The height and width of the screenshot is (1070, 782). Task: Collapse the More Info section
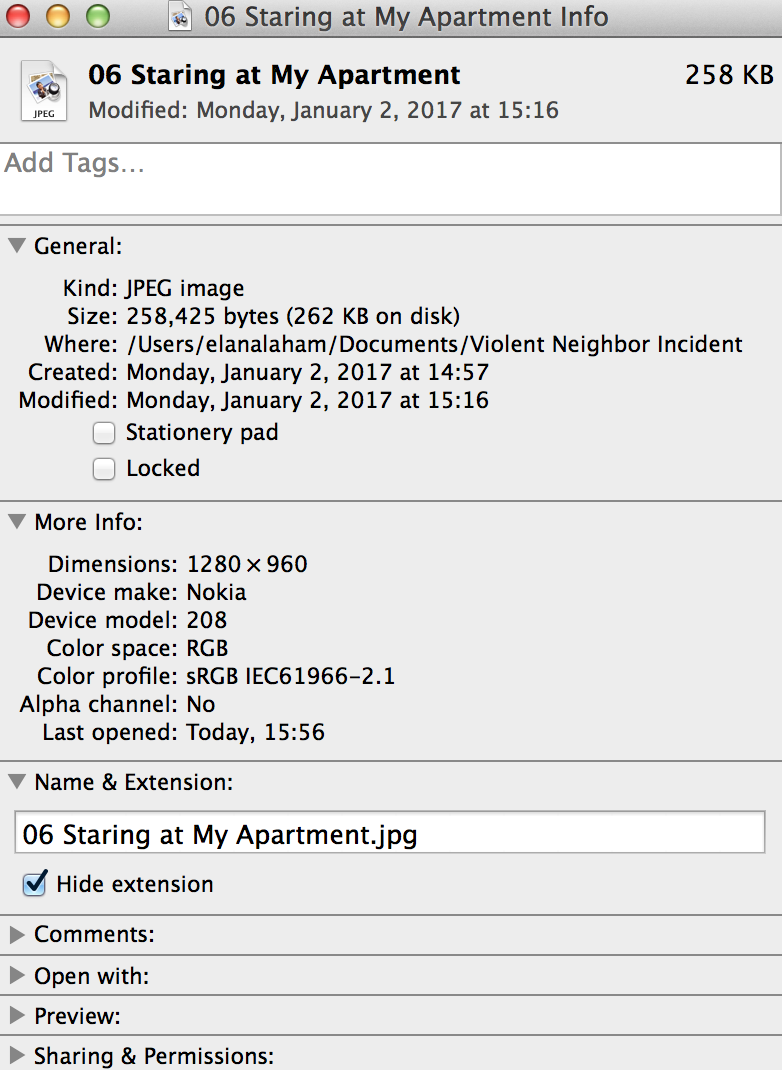coord(17,522)
